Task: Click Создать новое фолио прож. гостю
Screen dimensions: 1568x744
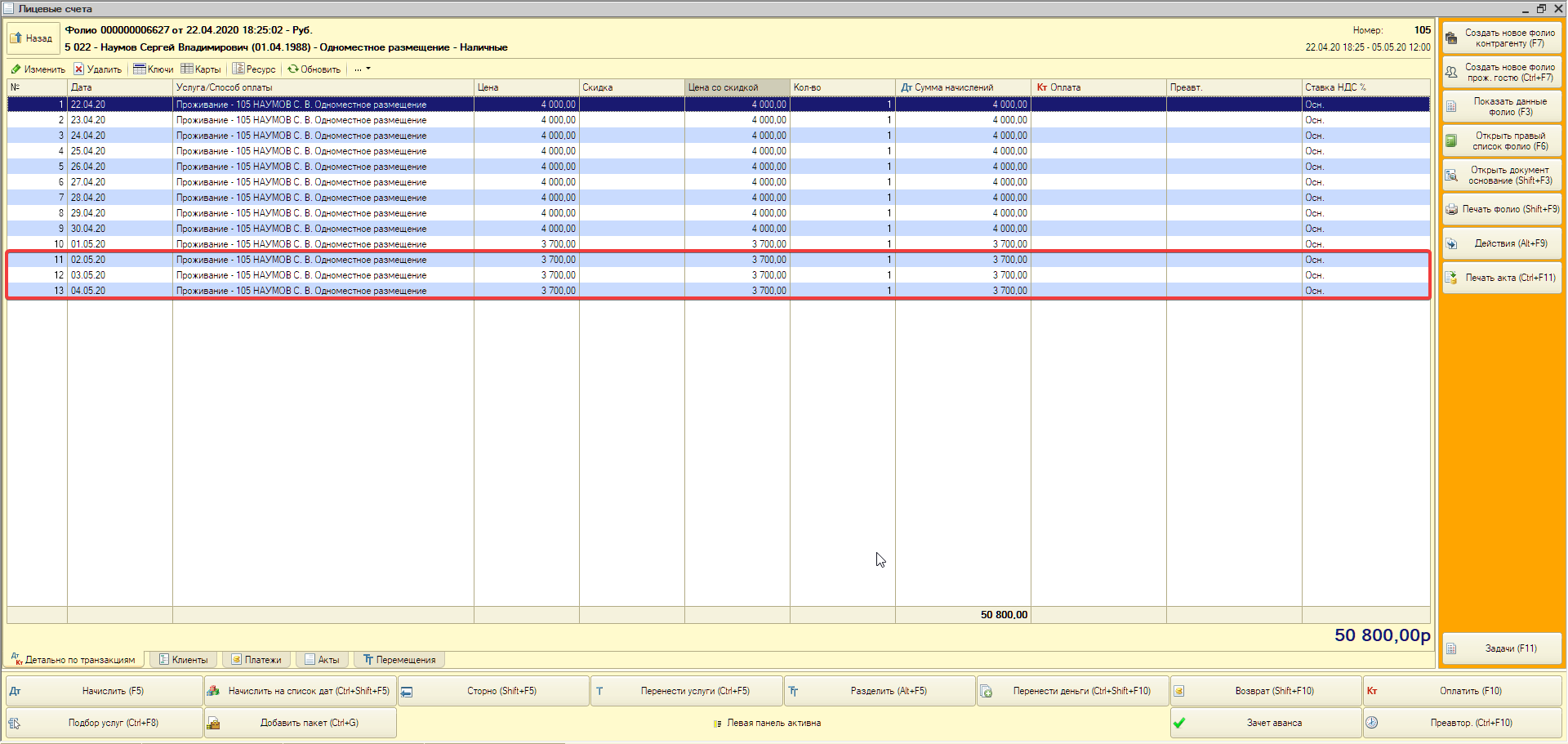Action: point(1502,73)
